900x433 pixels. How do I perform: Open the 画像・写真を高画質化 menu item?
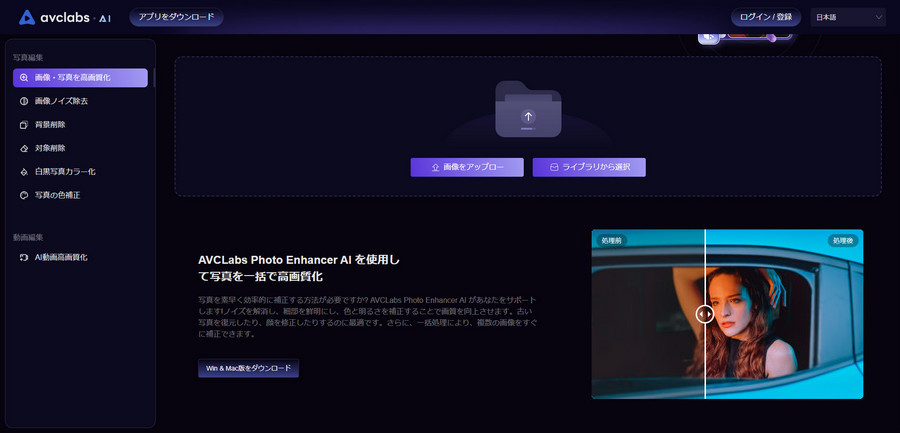click(x=80, y=78)
